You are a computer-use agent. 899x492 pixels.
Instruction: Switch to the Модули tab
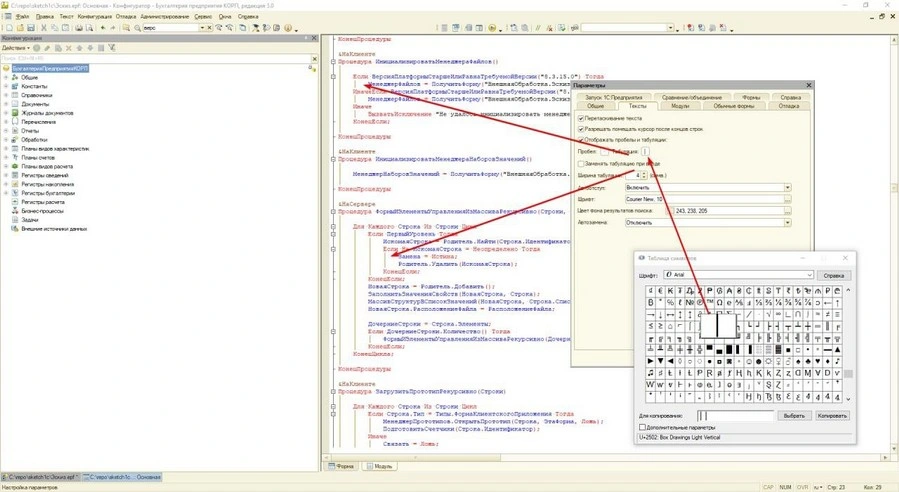(x=680, y=105)
